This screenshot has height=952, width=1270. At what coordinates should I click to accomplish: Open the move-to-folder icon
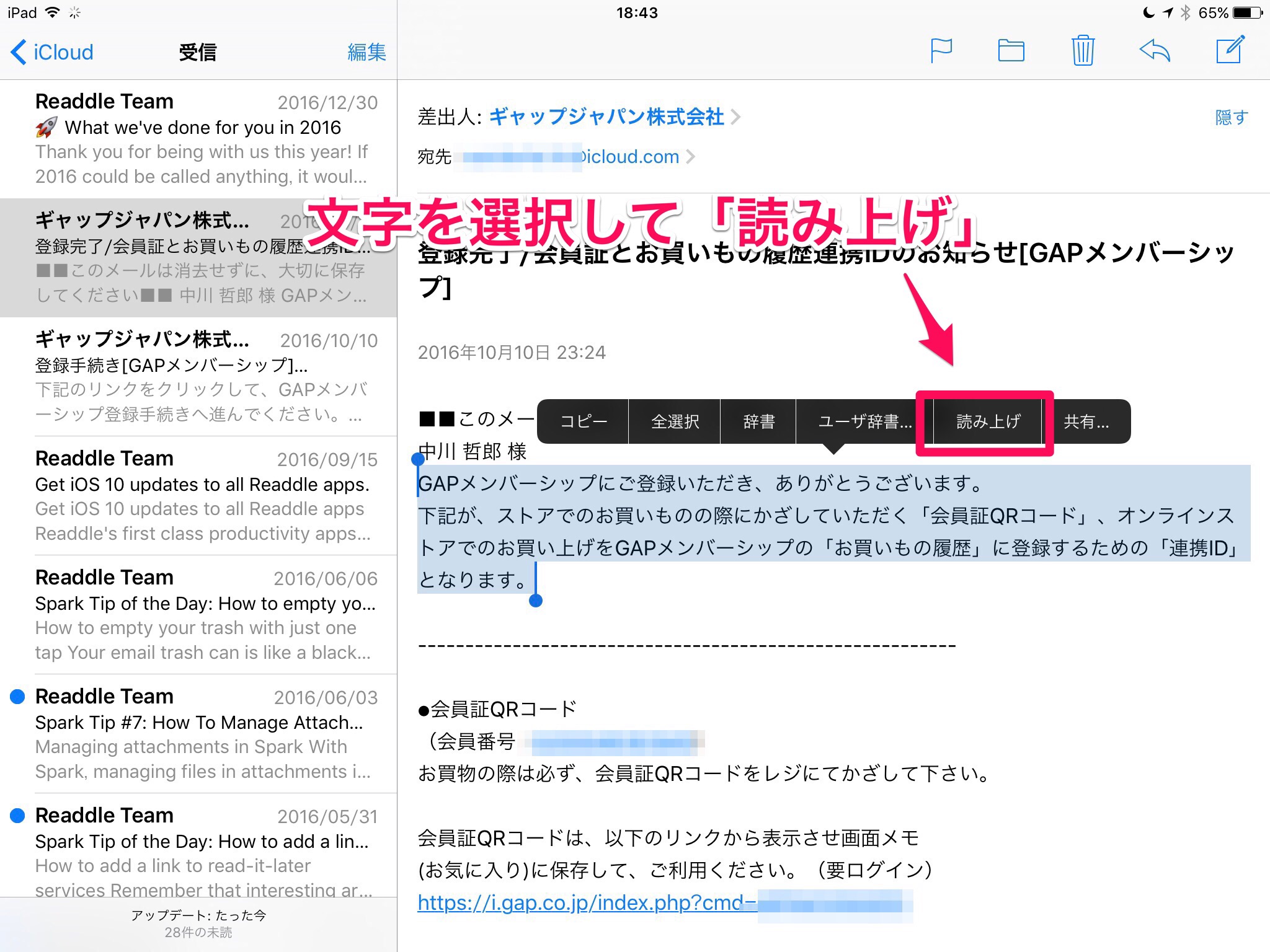click(x=1011, y=51)
